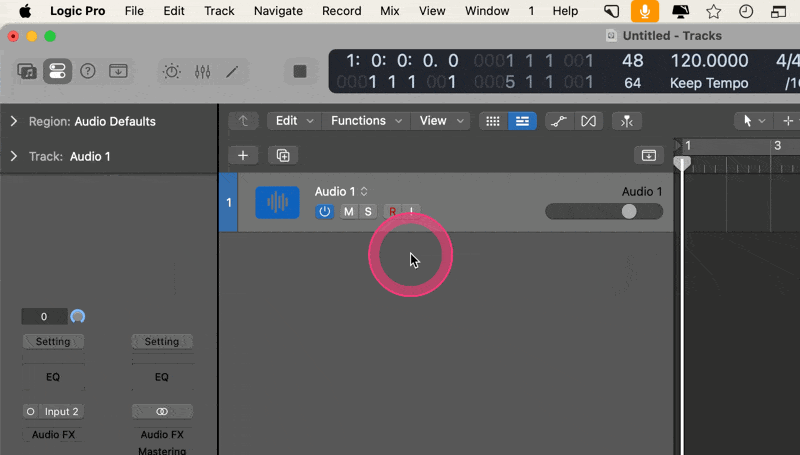Switch to list view icon
This screenshot has height=455, width=800.
click(522, 121)
